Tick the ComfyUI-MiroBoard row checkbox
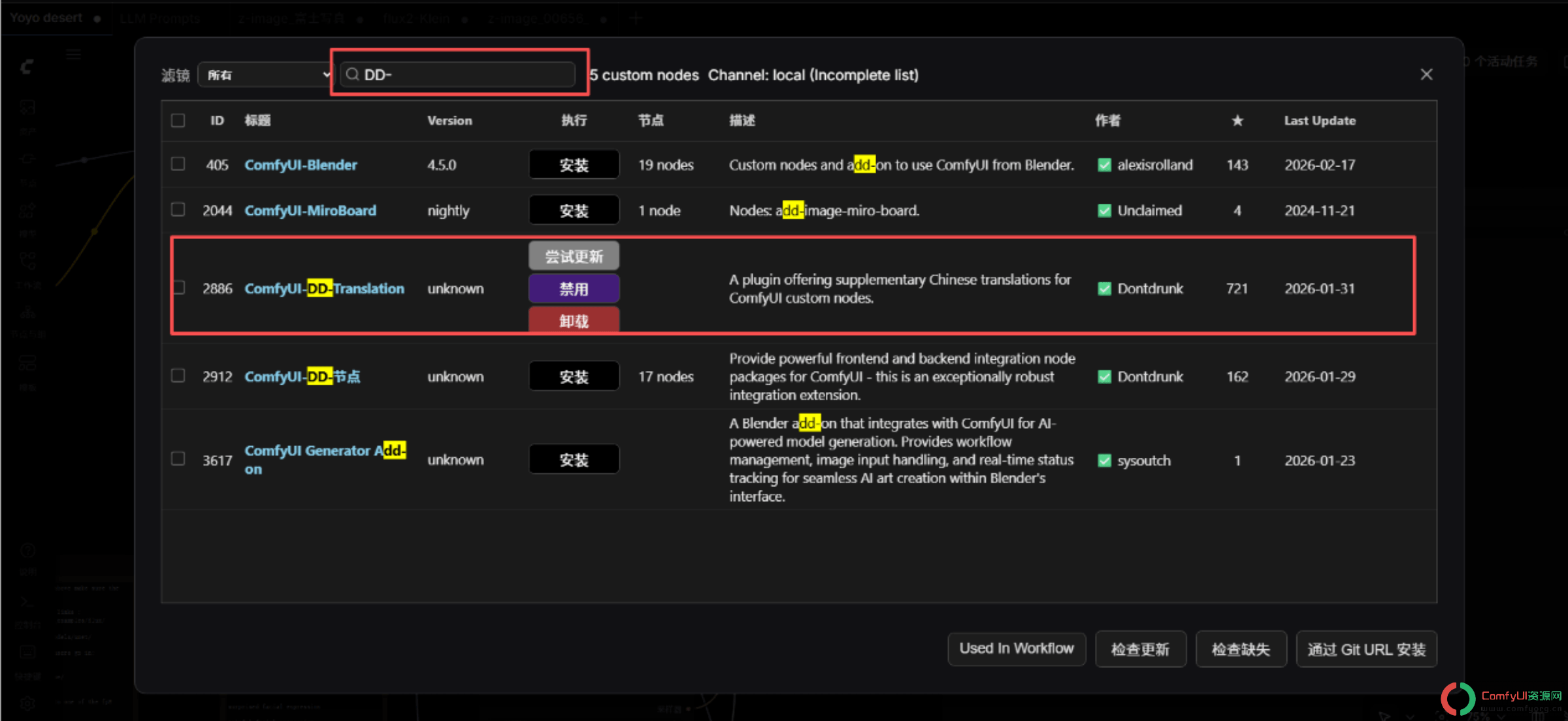Screen dimensions: 1568x721 tap(178, 210)
